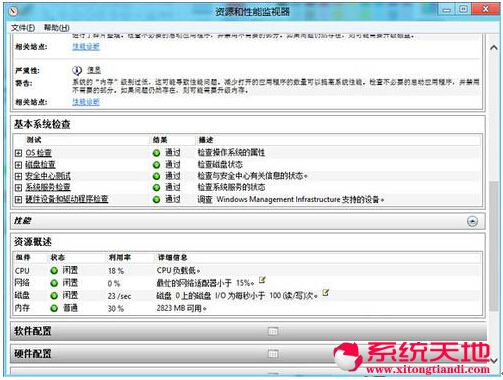This screenshot has width=503, height=380.
Task: Open the 安全中心测试 link
Action: tap(48, 176)
